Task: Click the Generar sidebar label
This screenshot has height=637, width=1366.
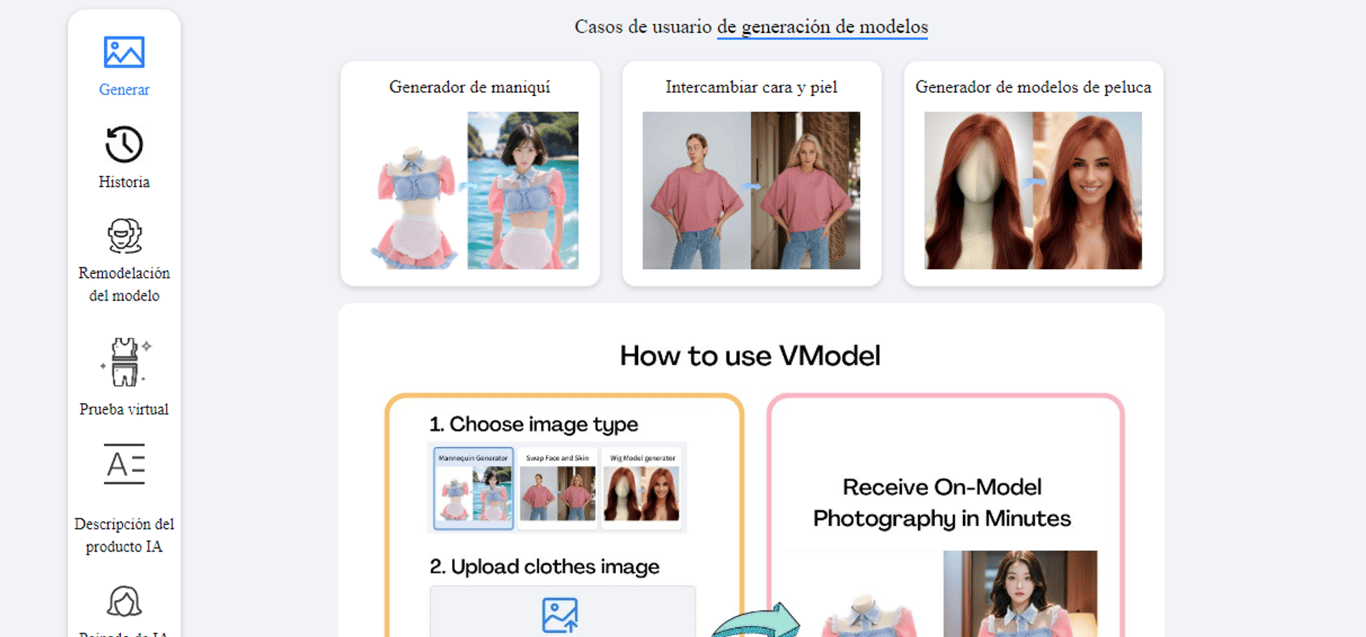Action: [124, 90]
